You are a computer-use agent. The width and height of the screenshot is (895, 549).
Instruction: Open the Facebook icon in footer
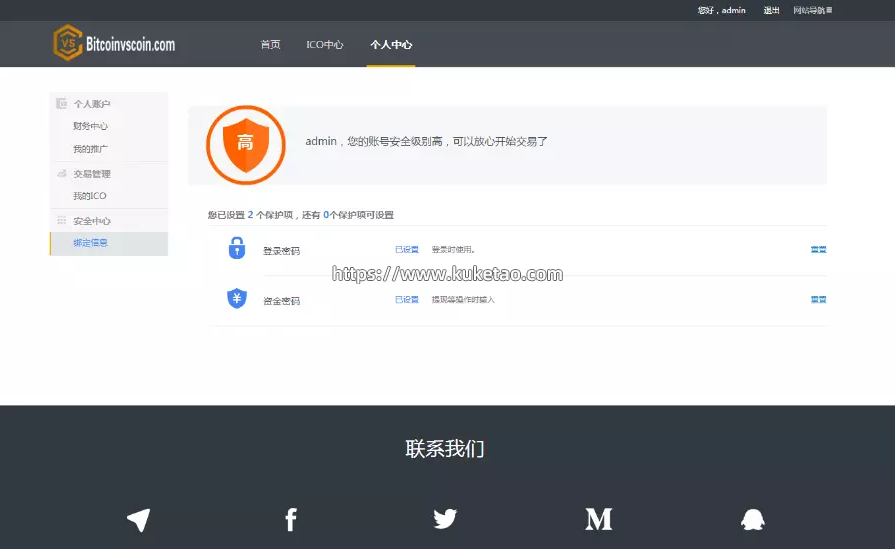tap(291, 519)
